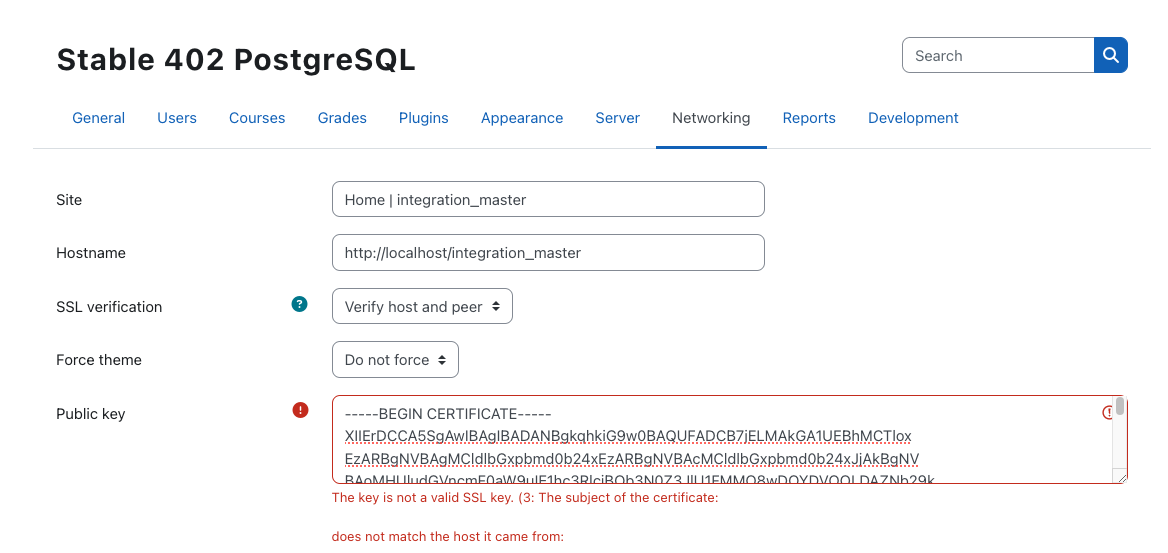
Task: Select the Networking tab
Action: point(711,118)
